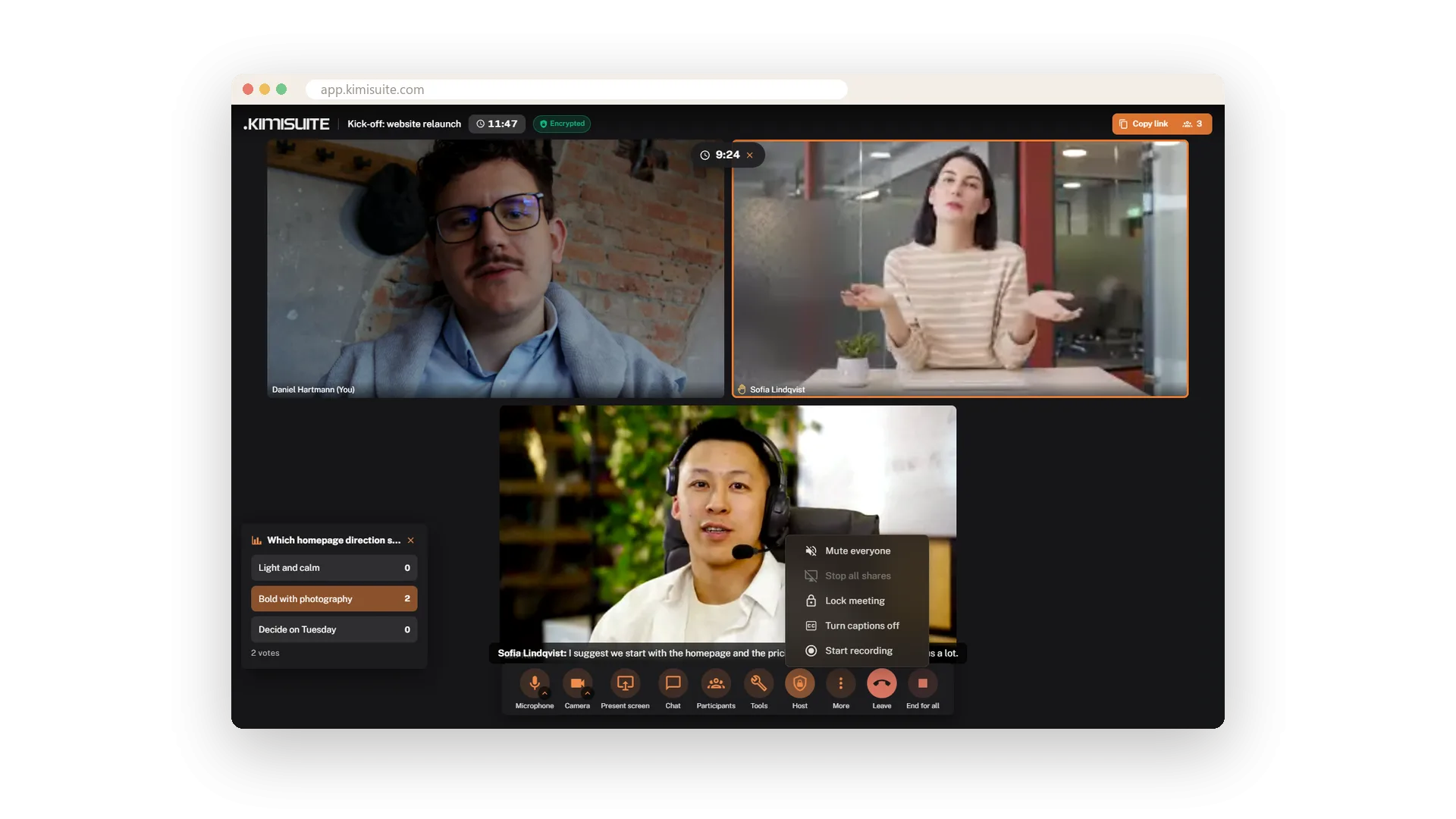Click the 11:47 meeting duration timer
Screen dimensions: 1456x819
click(497, 124)
